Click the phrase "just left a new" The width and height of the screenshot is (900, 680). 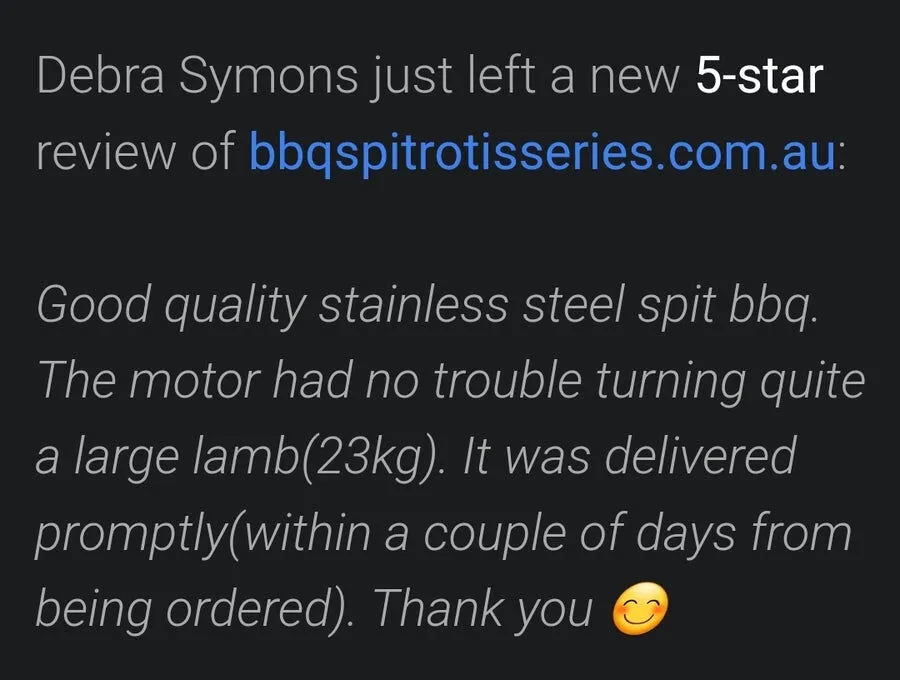[527, 76]
